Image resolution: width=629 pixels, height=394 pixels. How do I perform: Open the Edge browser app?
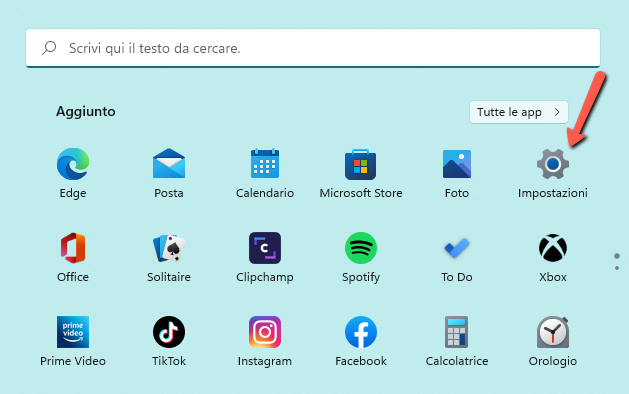(x=73, y=164)
